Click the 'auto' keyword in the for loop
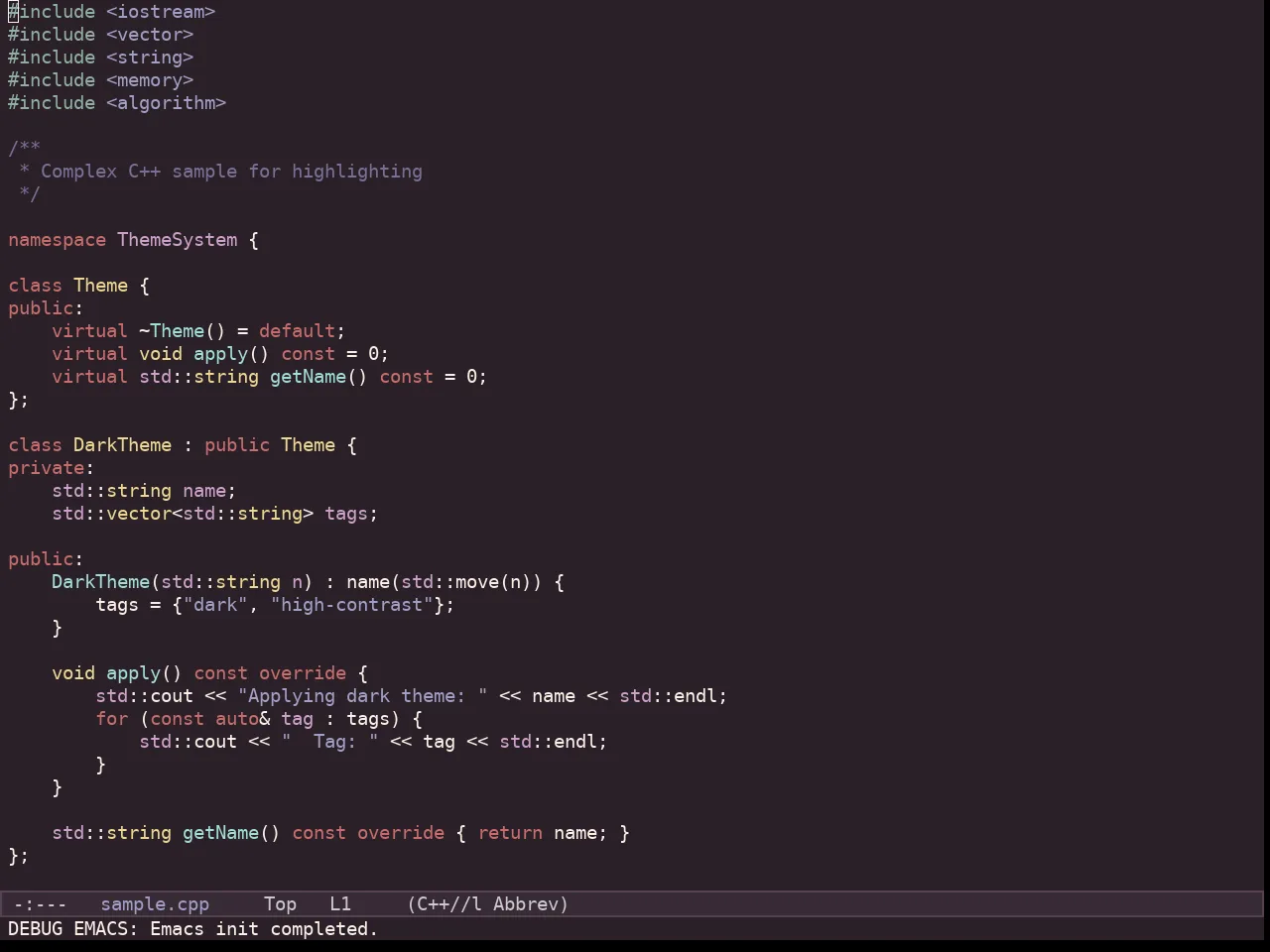 (x=237, y=719)
